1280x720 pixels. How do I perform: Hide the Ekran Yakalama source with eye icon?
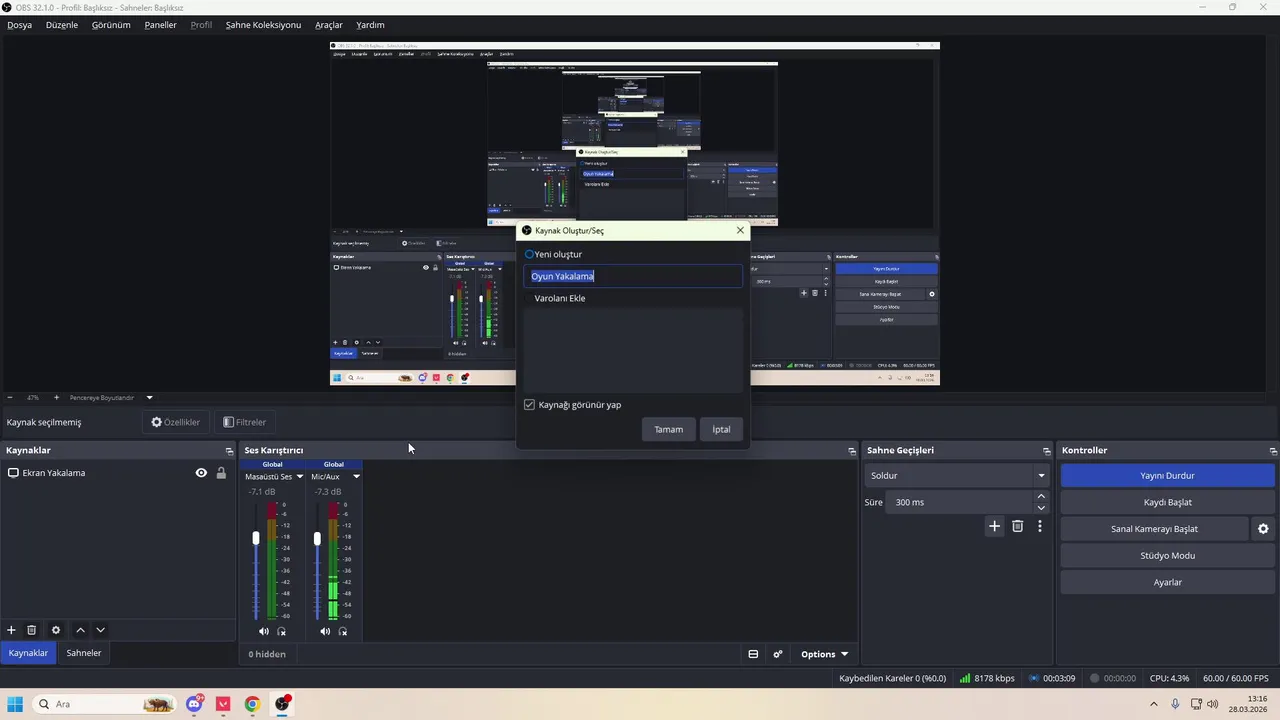pos(201,473)
